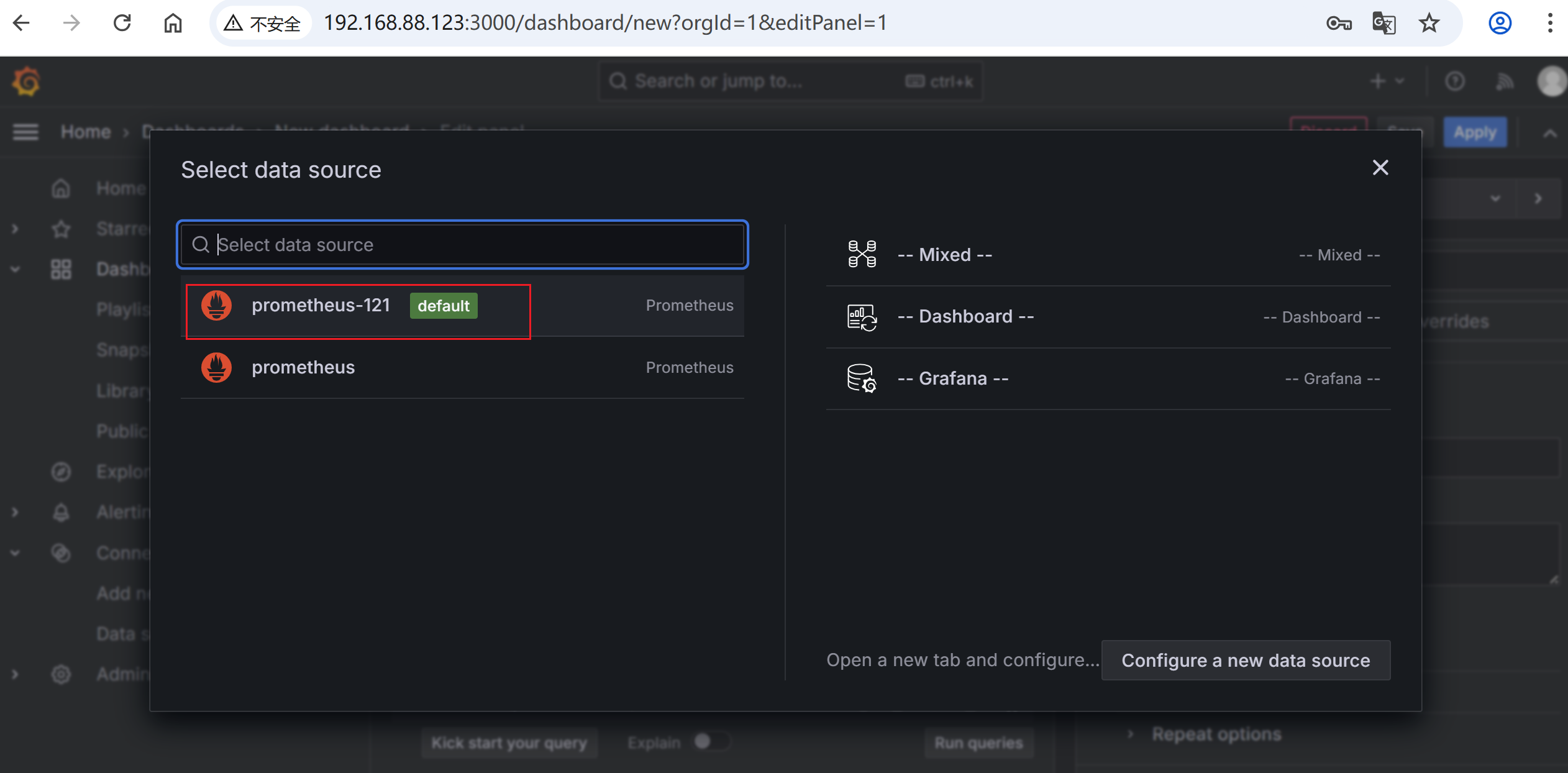Click the not-secure warning badge
Viewport: 1568px width, 773px height.
coord(263,24)
